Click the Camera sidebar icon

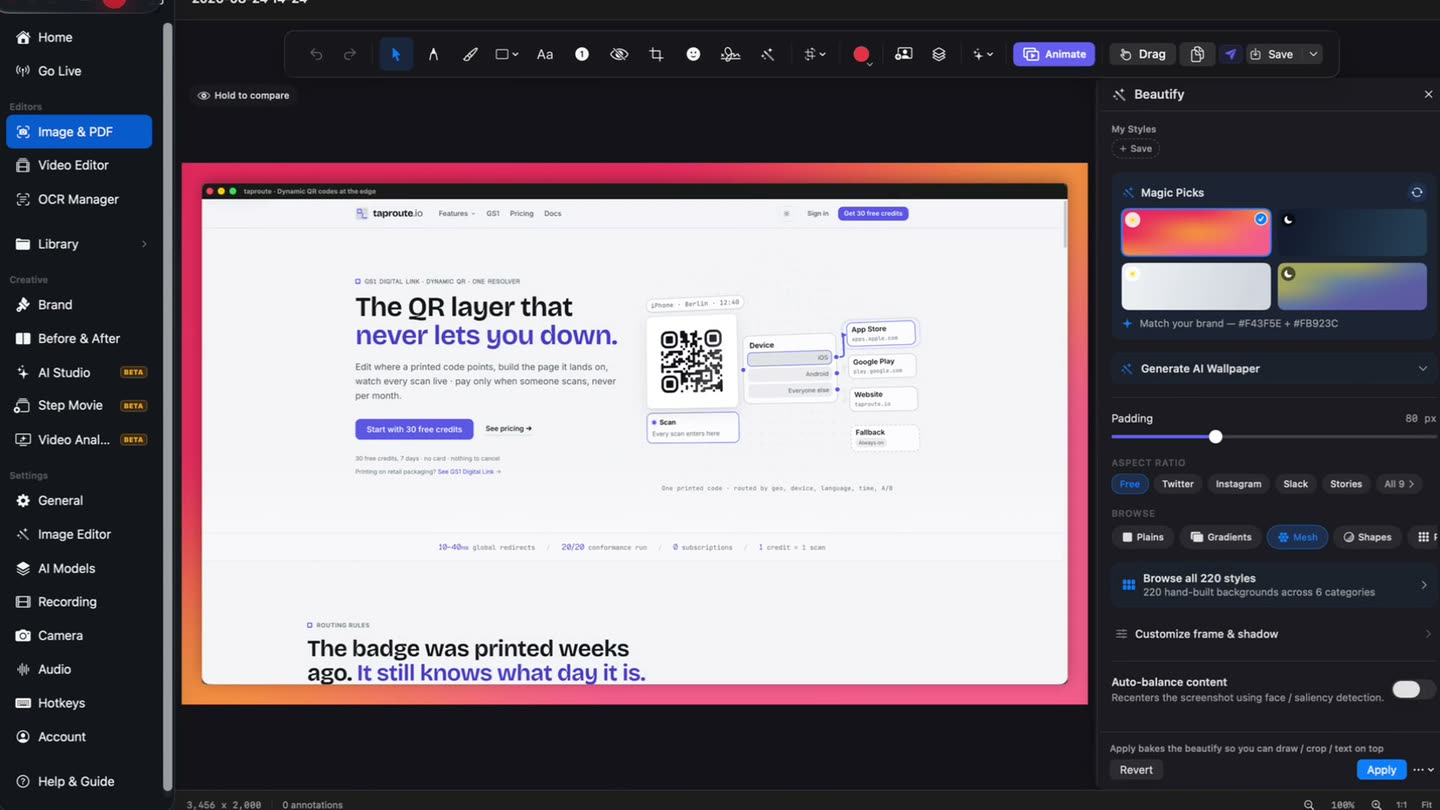(22, 635)
